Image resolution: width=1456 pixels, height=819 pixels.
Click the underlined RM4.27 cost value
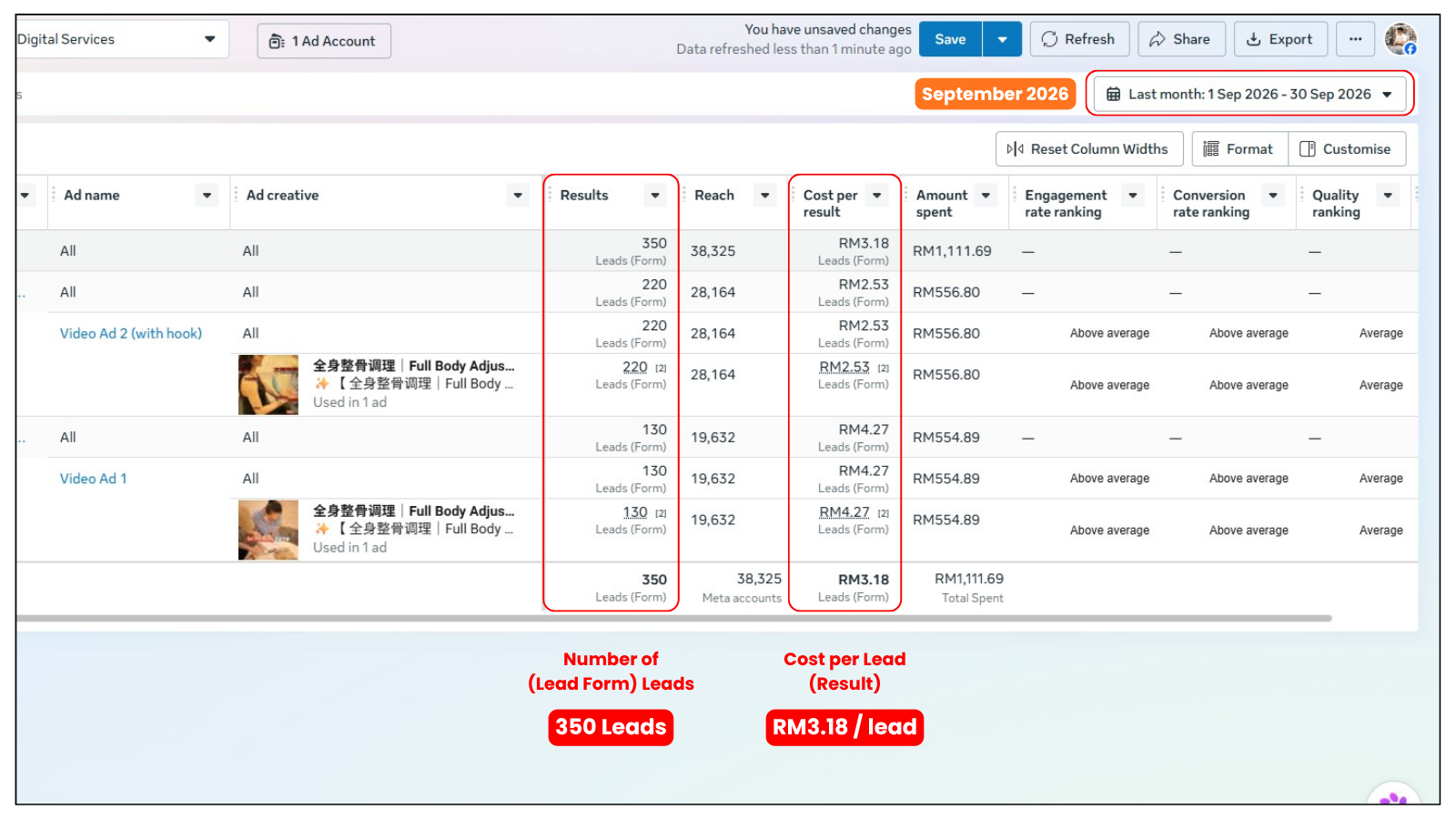[x=844, y=512]
